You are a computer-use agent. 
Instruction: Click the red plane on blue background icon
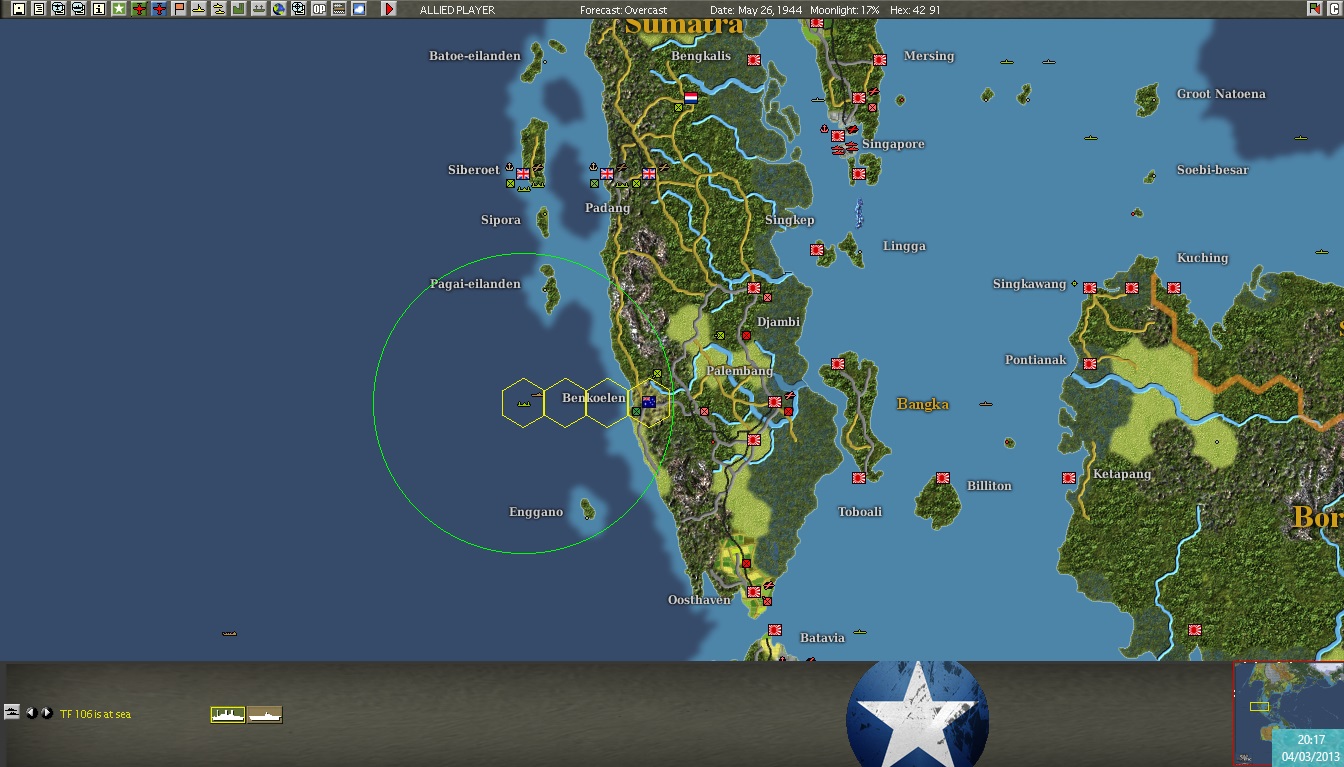point(159,9)
